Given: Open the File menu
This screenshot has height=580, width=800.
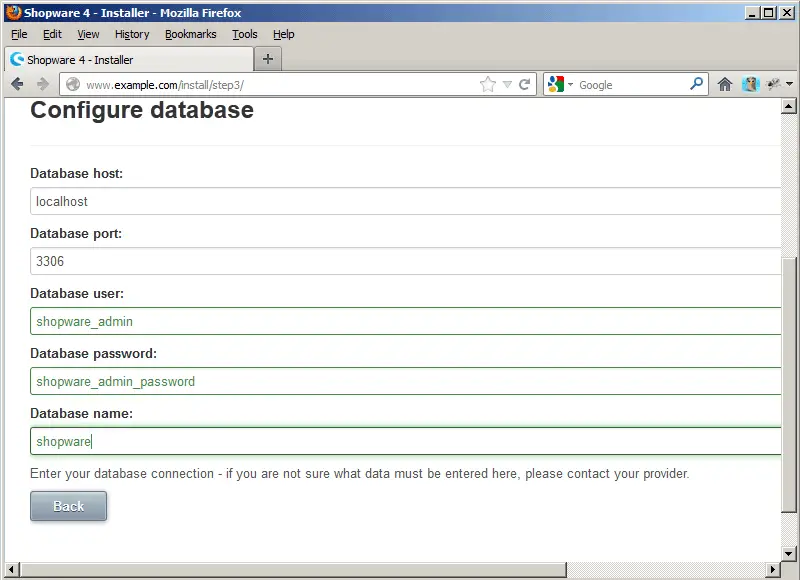Looking at the screenshot, I should coord(19,34).
